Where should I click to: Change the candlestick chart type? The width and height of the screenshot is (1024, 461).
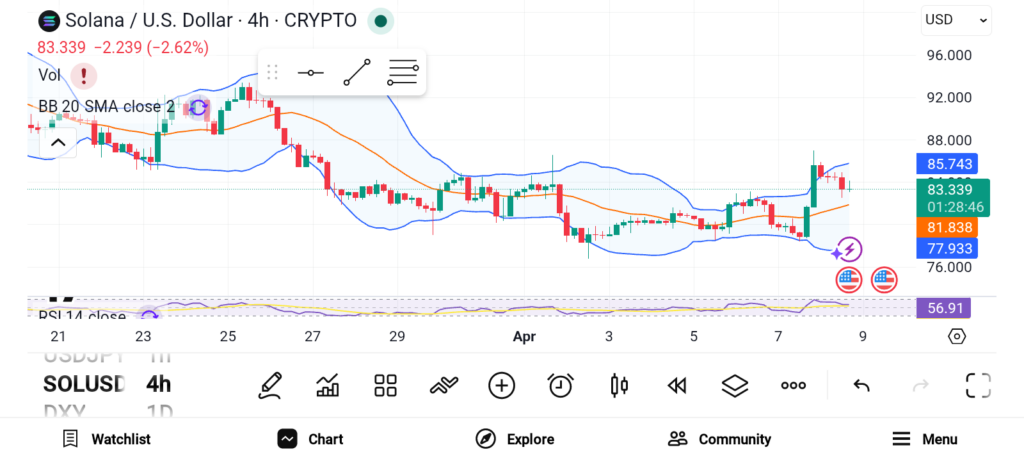tap(619, 385)
